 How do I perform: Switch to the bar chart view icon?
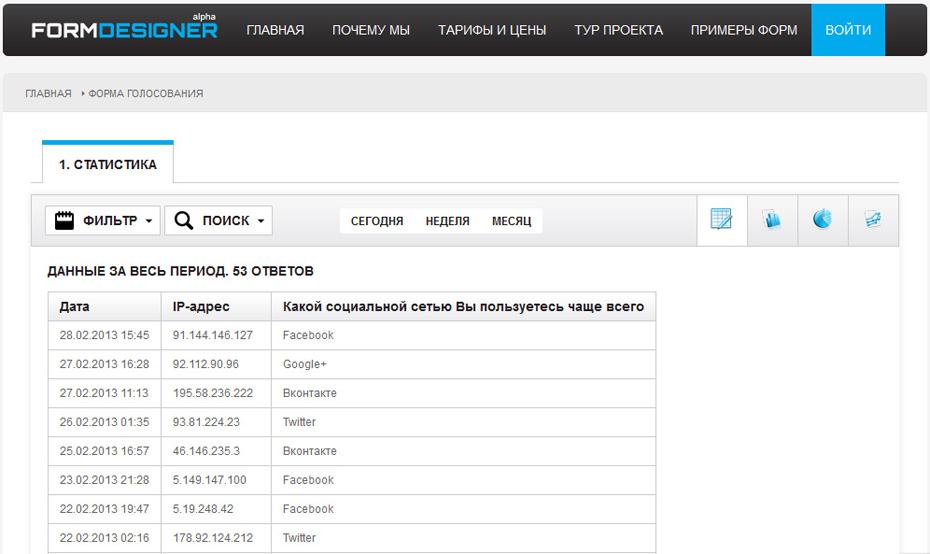[x=772, y=220]
